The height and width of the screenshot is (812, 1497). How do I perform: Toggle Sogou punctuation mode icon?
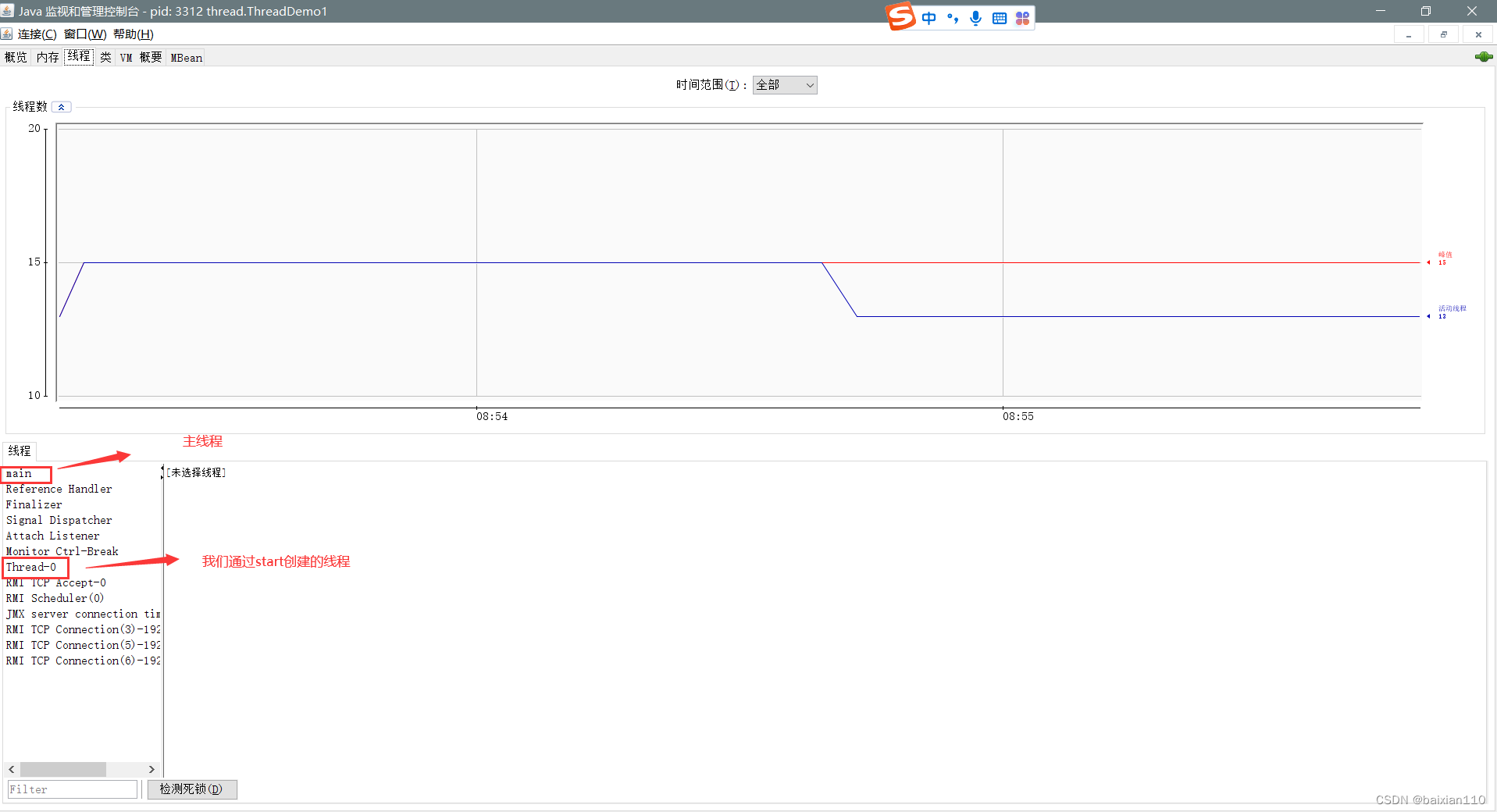pyautogui.click(x=952, y=18)
